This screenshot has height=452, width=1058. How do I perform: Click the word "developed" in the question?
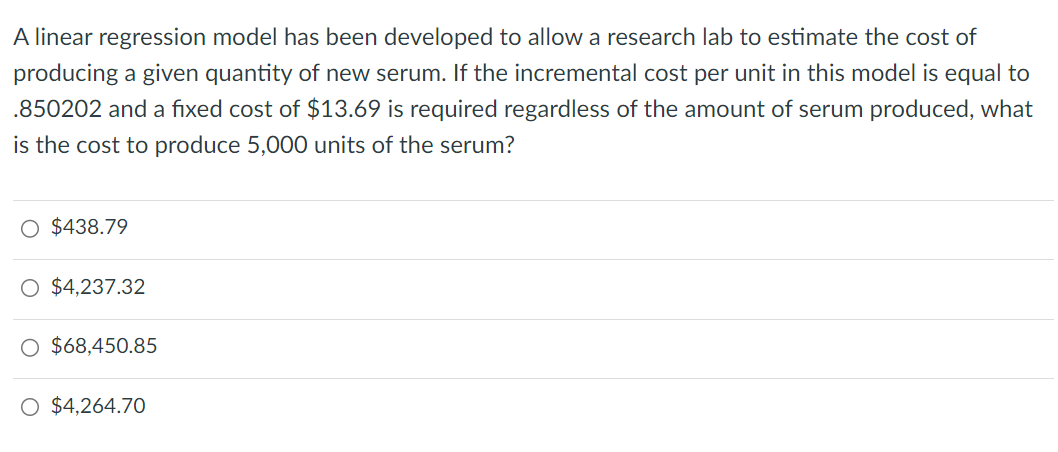pos(438,38)
